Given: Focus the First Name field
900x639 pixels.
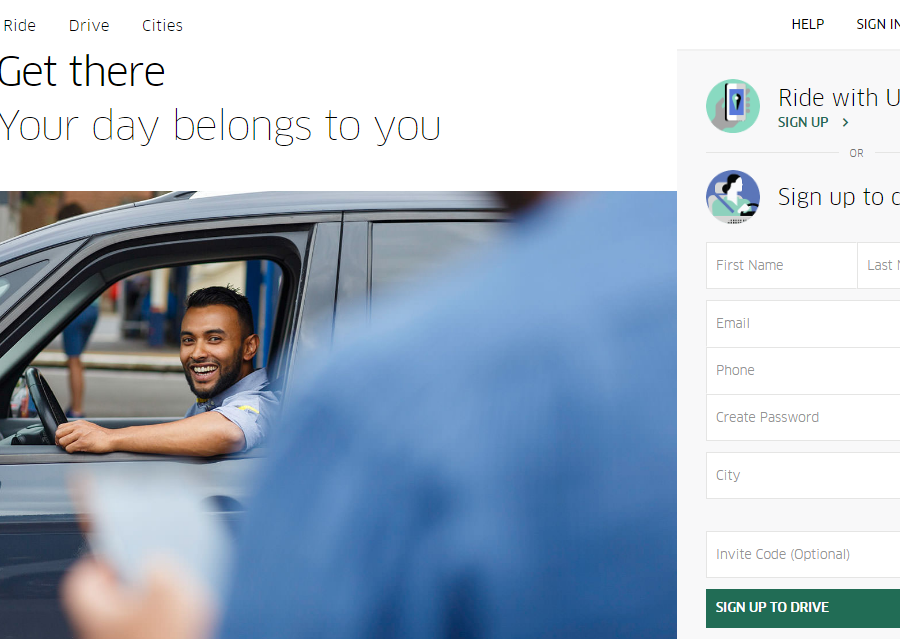Looking at the screenshot, I should click(781, 265).
